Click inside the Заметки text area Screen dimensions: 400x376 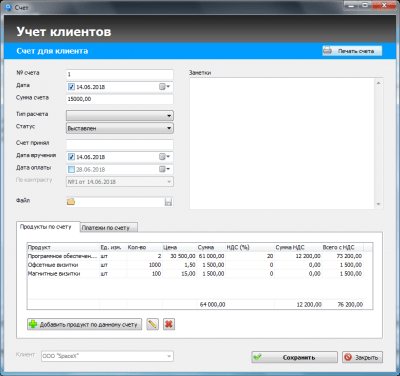282,143
